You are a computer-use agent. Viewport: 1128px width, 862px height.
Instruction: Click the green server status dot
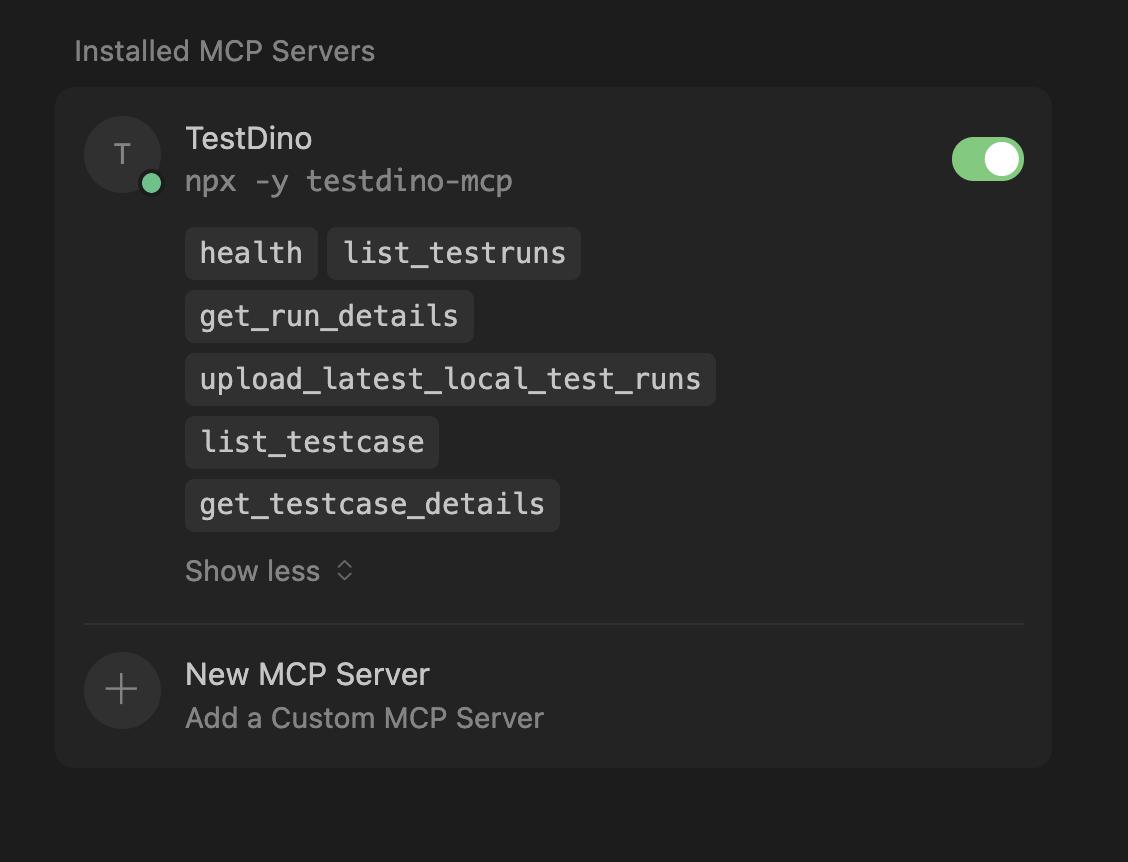tap(152, 183)
